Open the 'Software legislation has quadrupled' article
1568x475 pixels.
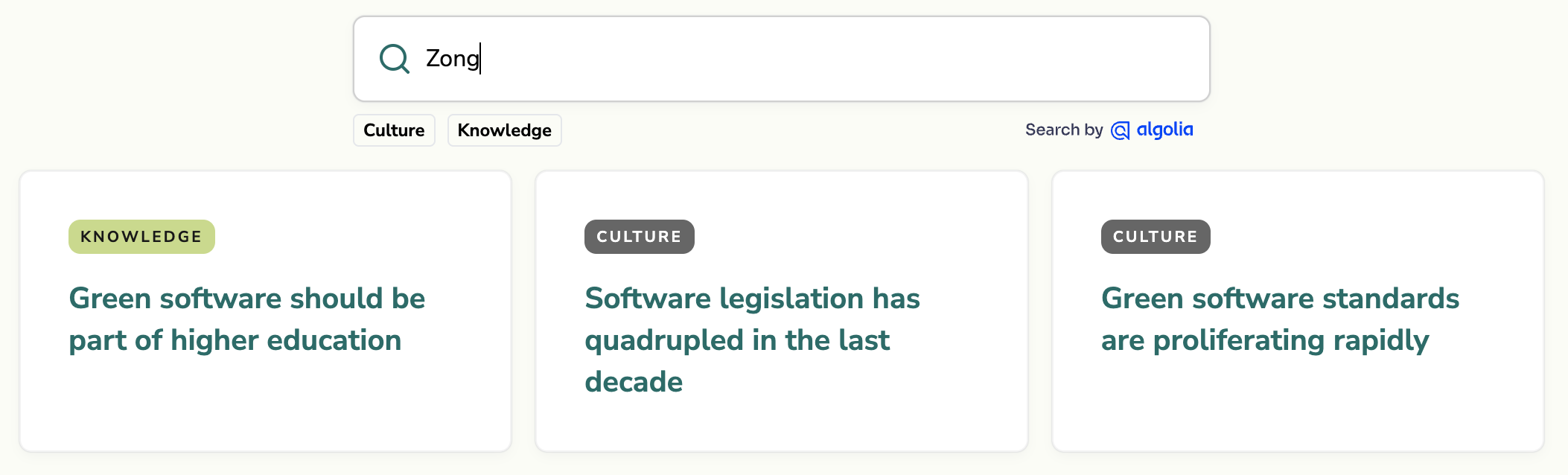pyautogui.click(x=752, y=339)
